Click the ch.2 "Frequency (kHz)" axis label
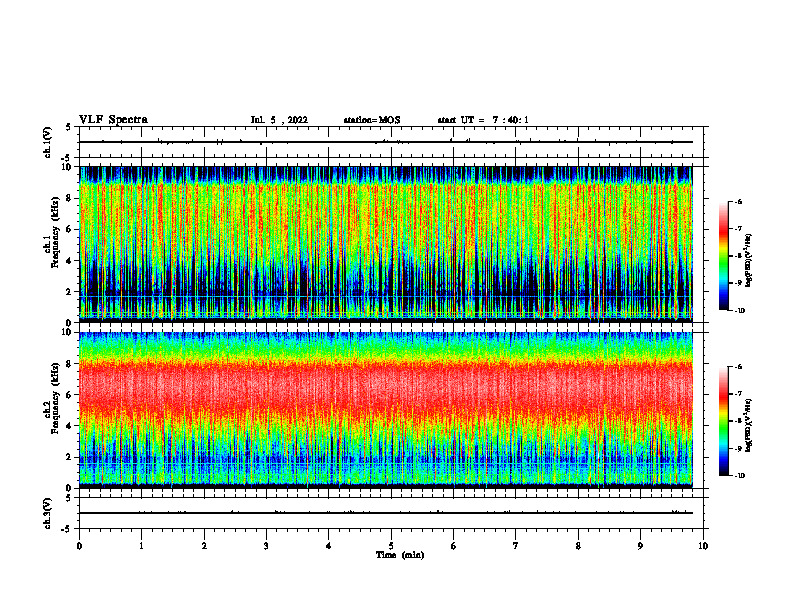 [x=56, y=398]
